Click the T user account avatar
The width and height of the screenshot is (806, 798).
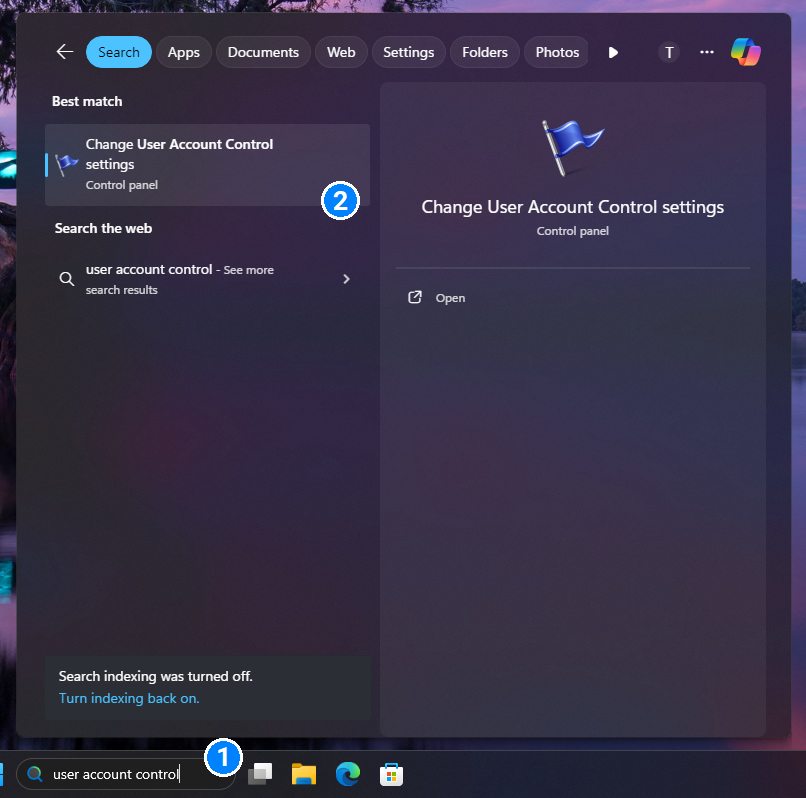coord(669,53)
